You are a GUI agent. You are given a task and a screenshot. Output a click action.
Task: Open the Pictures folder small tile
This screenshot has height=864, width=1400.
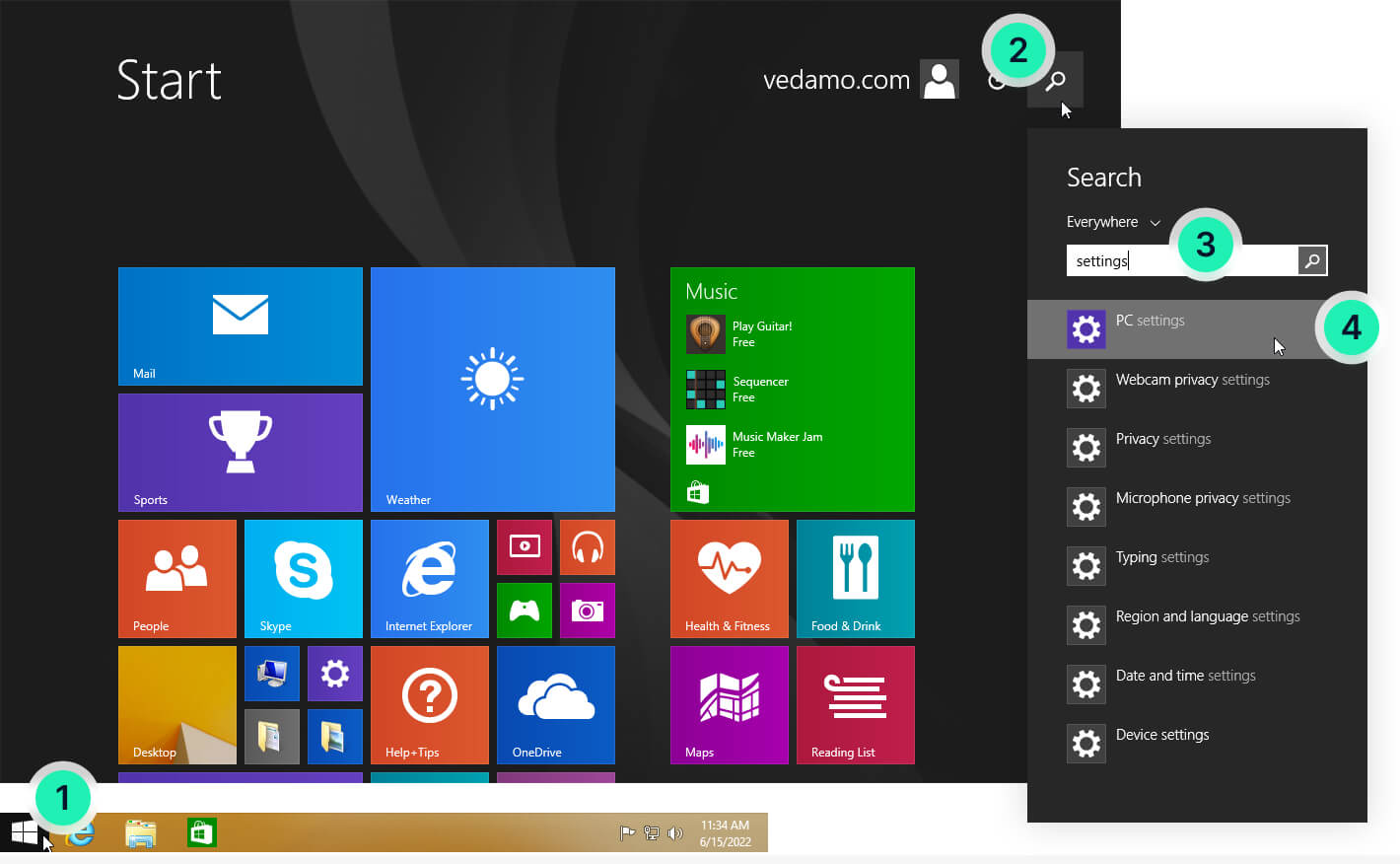pos(335,737)
